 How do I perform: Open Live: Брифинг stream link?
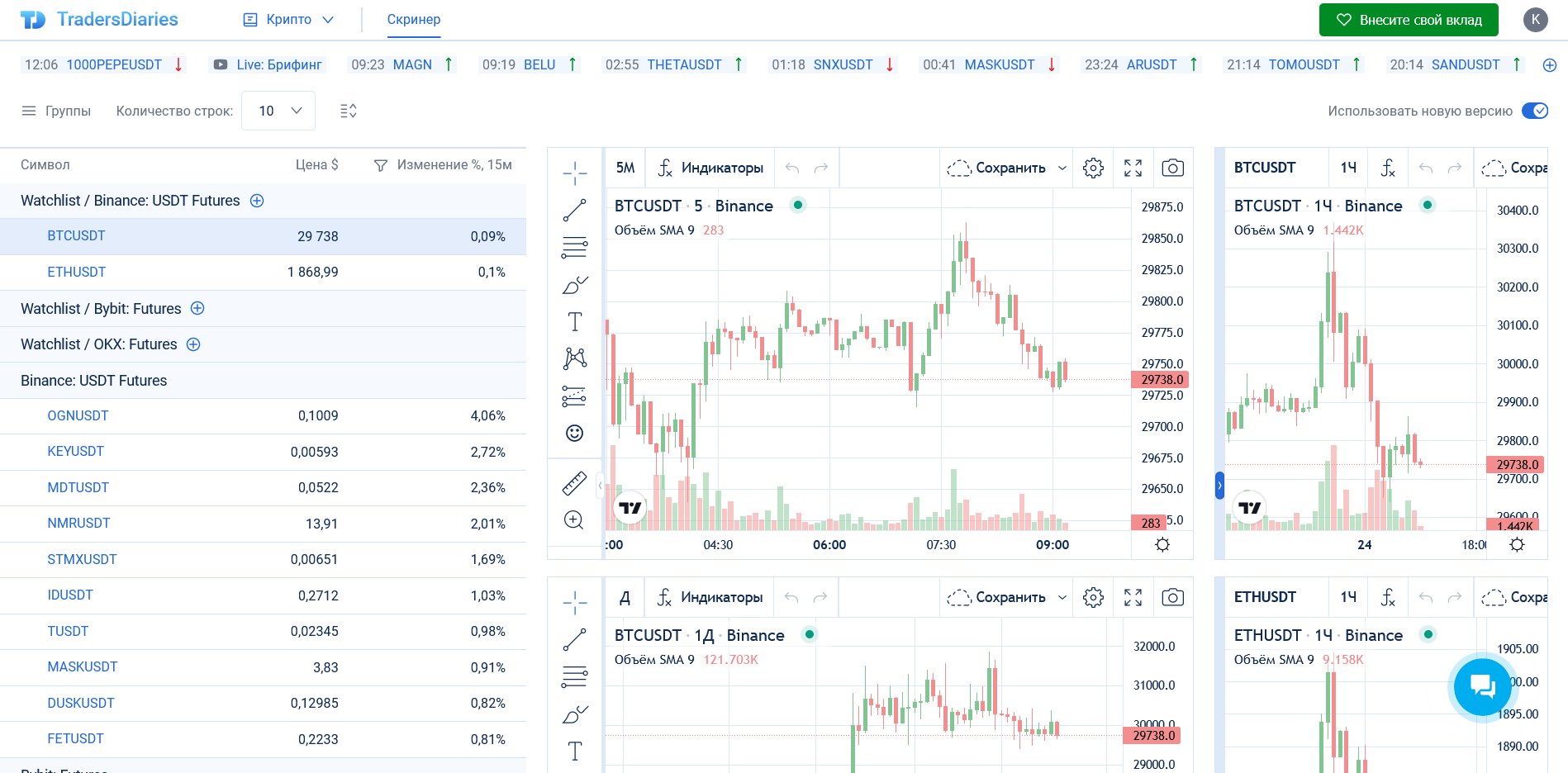(268, 64)
